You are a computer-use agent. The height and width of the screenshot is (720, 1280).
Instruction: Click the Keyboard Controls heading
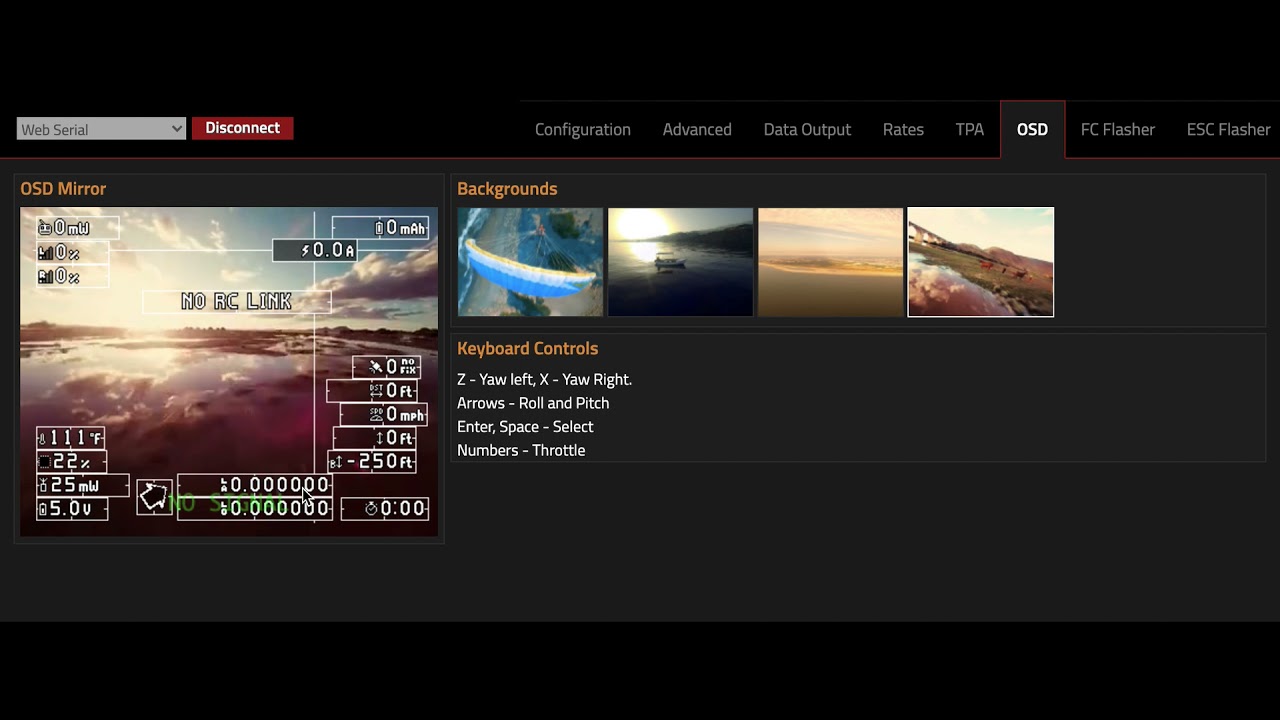[527, 348]
